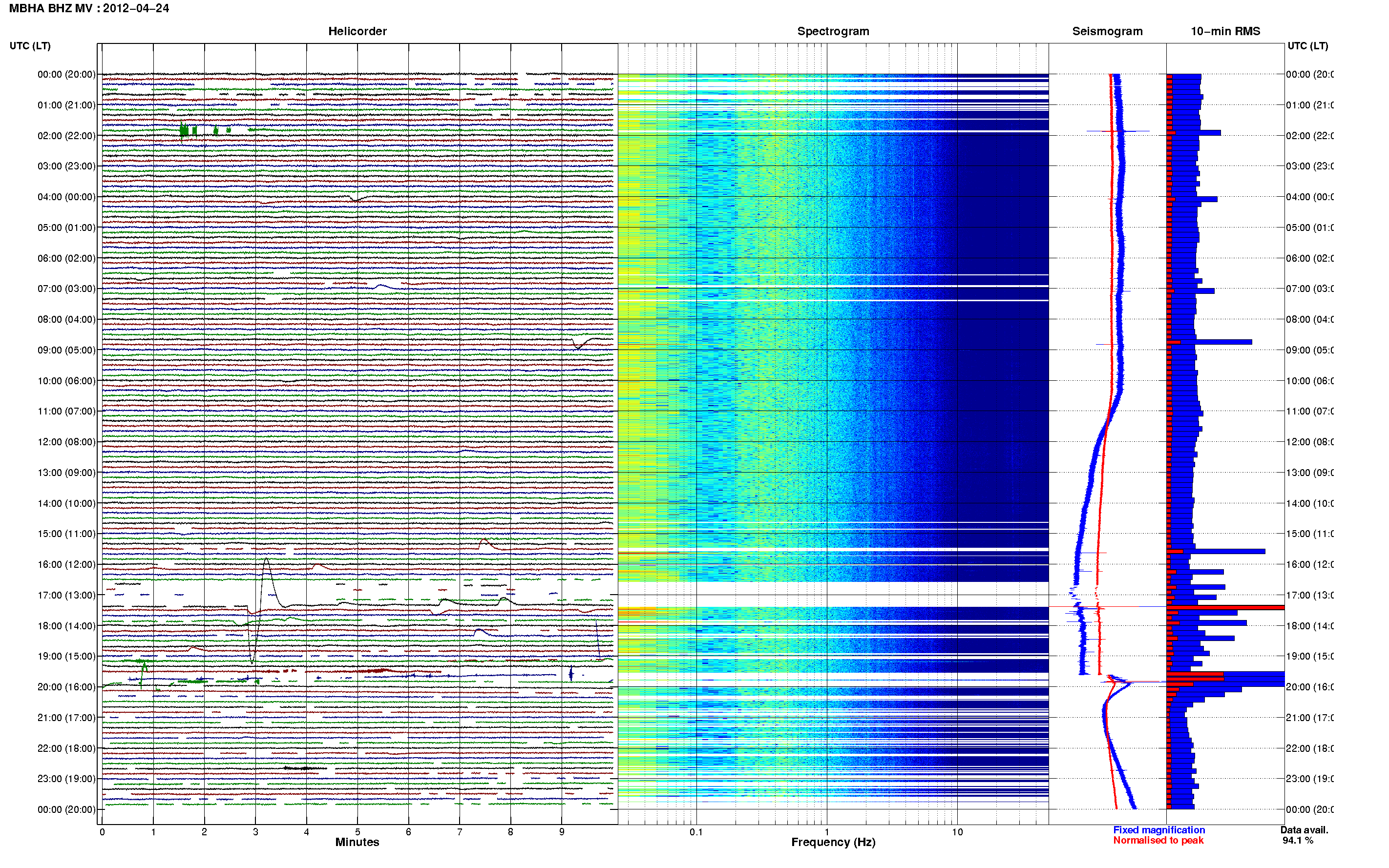
Task: Click the '5' tick on the Minutes axis
Action: (357, 832)
